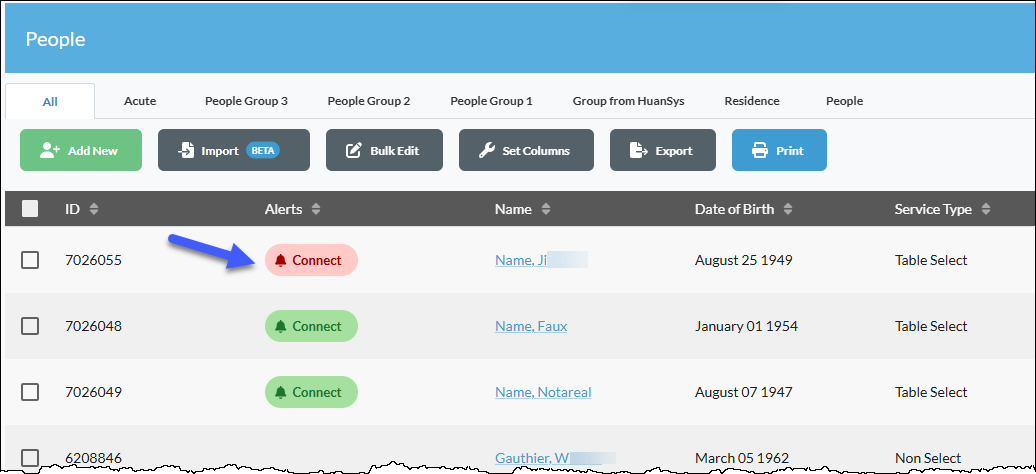Click the red Connect alert for 7026055
This screenshot has width=1036, height=474.
311,260
